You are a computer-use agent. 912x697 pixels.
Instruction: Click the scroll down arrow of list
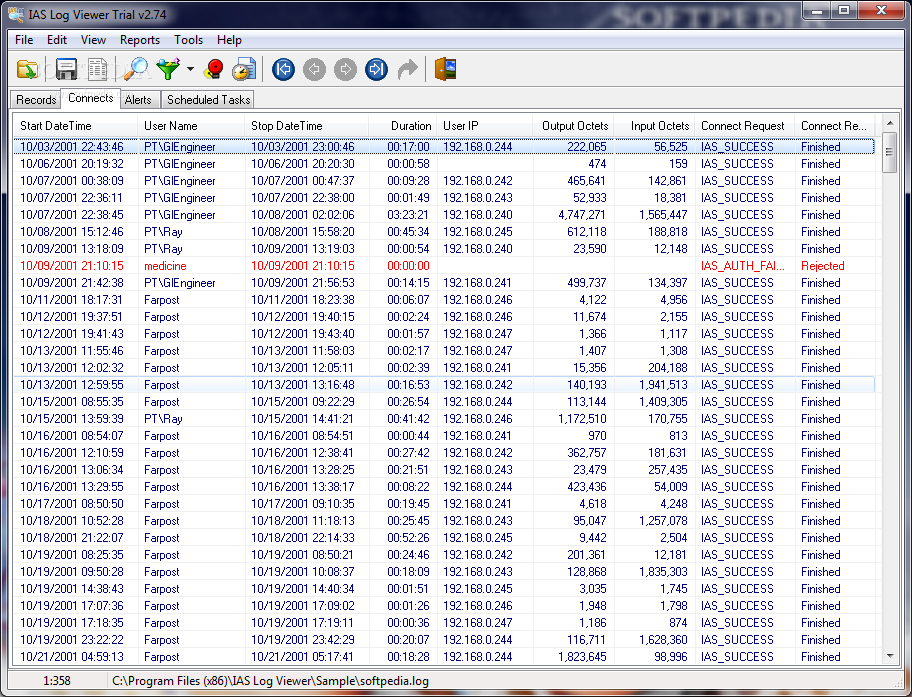pos(889,656)
